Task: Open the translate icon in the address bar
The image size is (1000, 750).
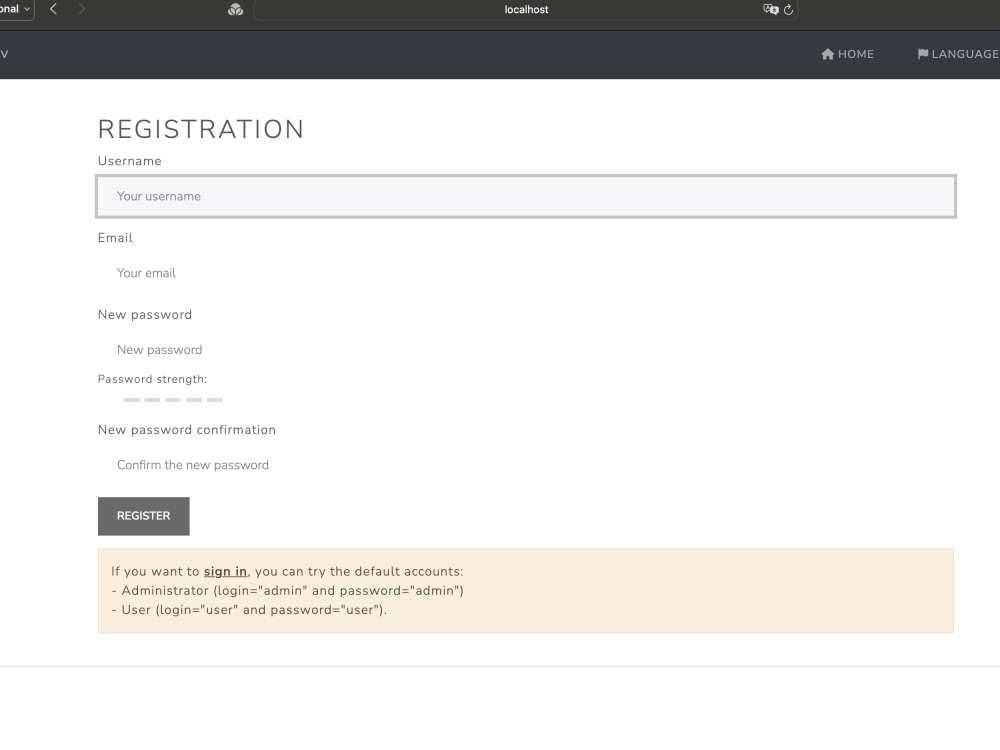Action: pos(771,9)
